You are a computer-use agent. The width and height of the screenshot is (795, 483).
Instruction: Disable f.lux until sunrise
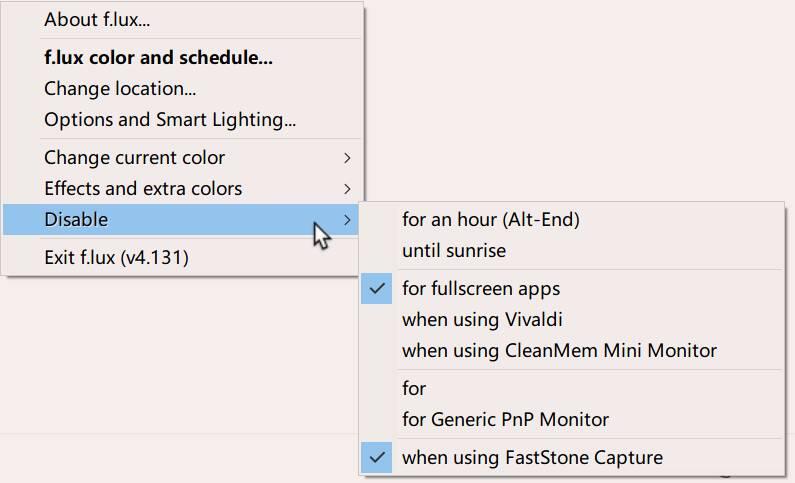[x=454, y=251]
